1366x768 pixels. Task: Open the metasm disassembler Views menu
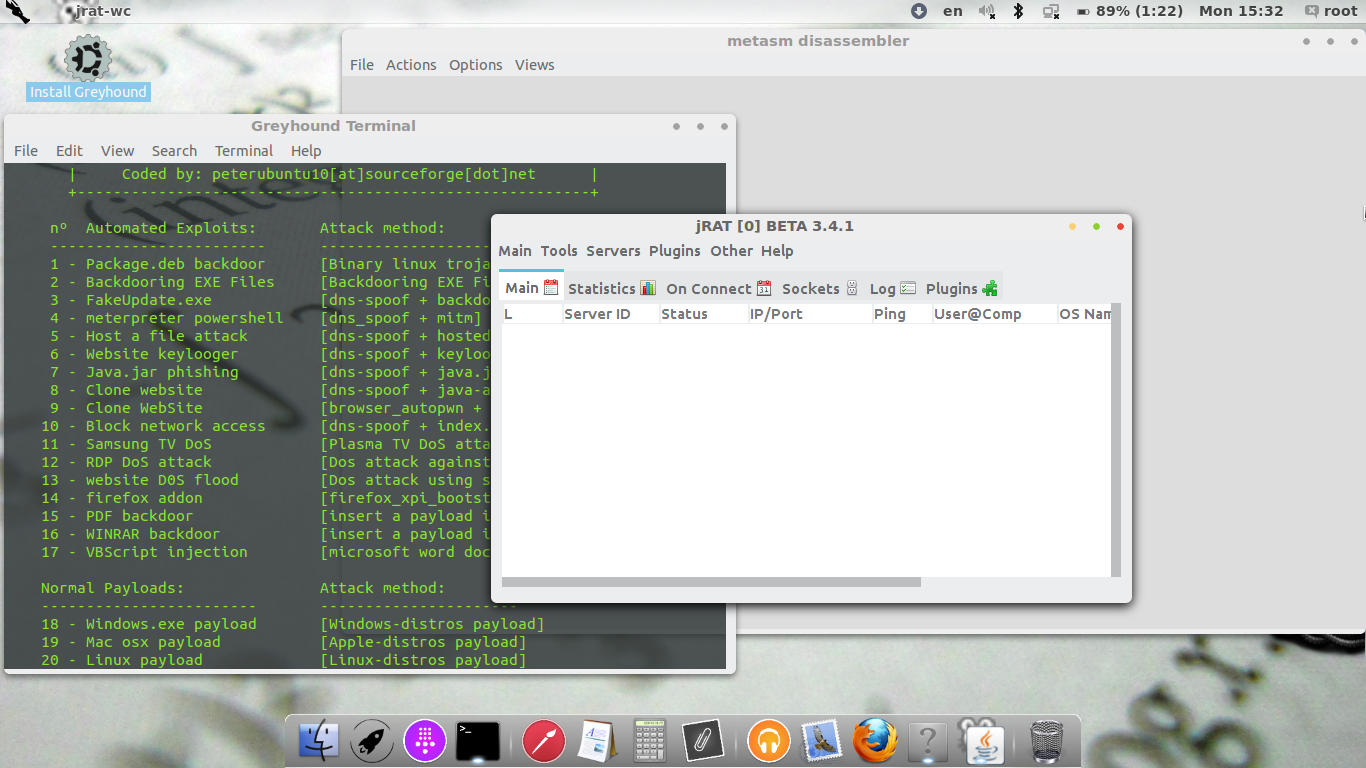(535, 65)
